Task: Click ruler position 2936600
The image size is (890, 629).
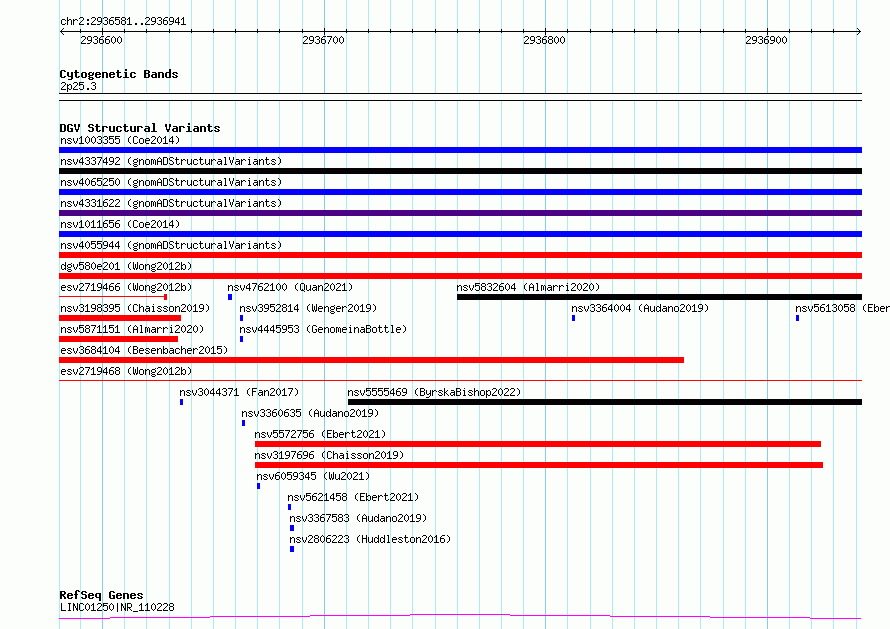Action: pos(101,40)
